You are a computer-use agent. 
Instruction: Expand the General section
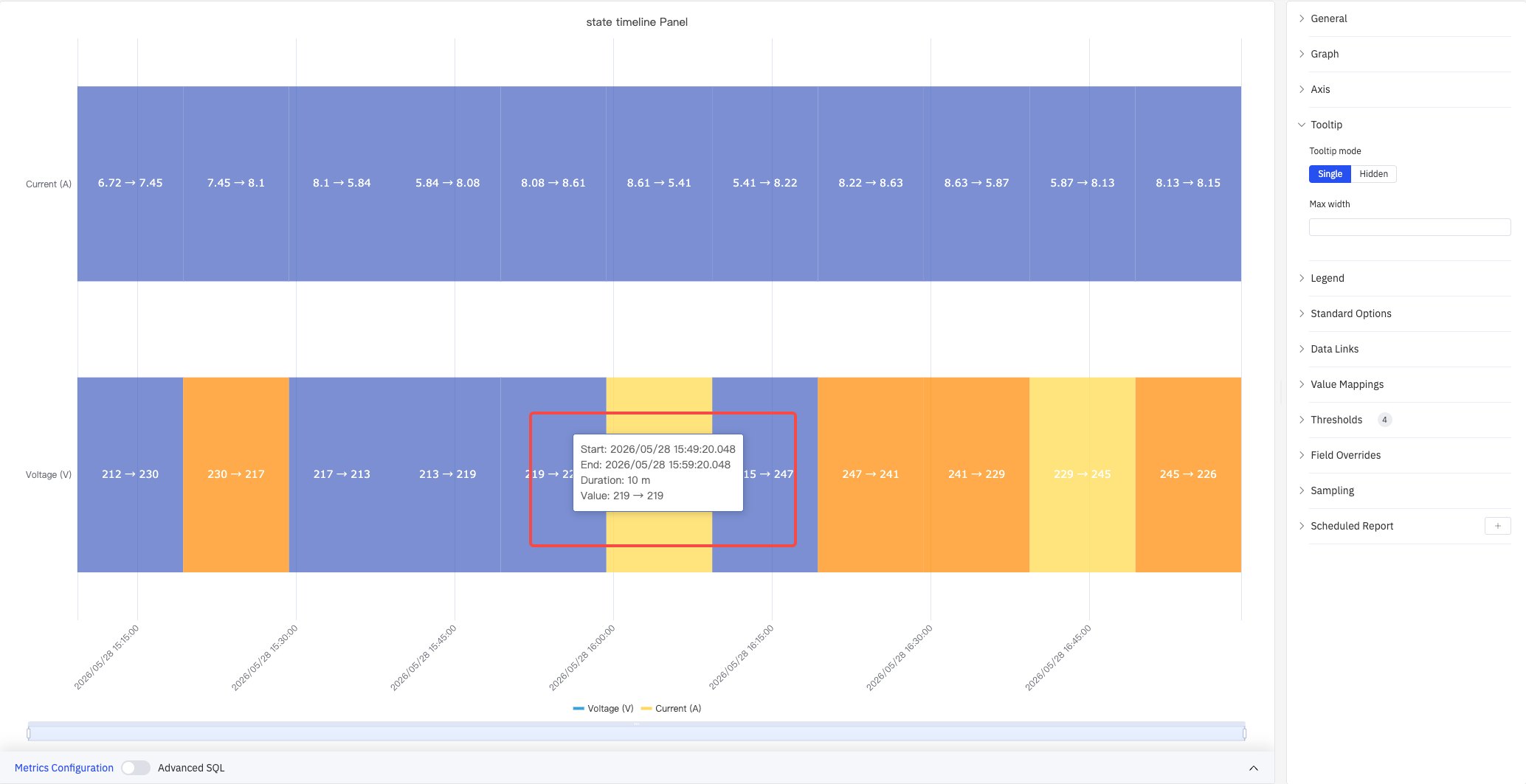(1409, 18)
